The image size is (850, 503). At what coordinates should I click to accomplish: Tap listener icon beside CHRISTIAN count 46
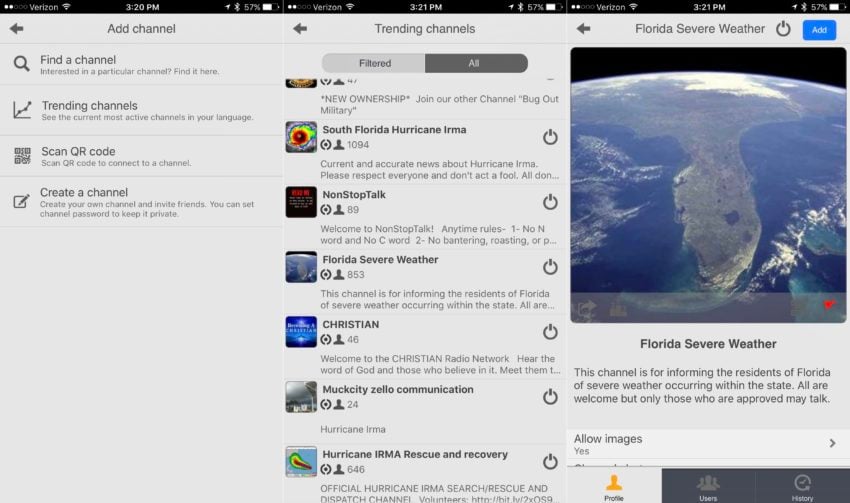[325, 340]
